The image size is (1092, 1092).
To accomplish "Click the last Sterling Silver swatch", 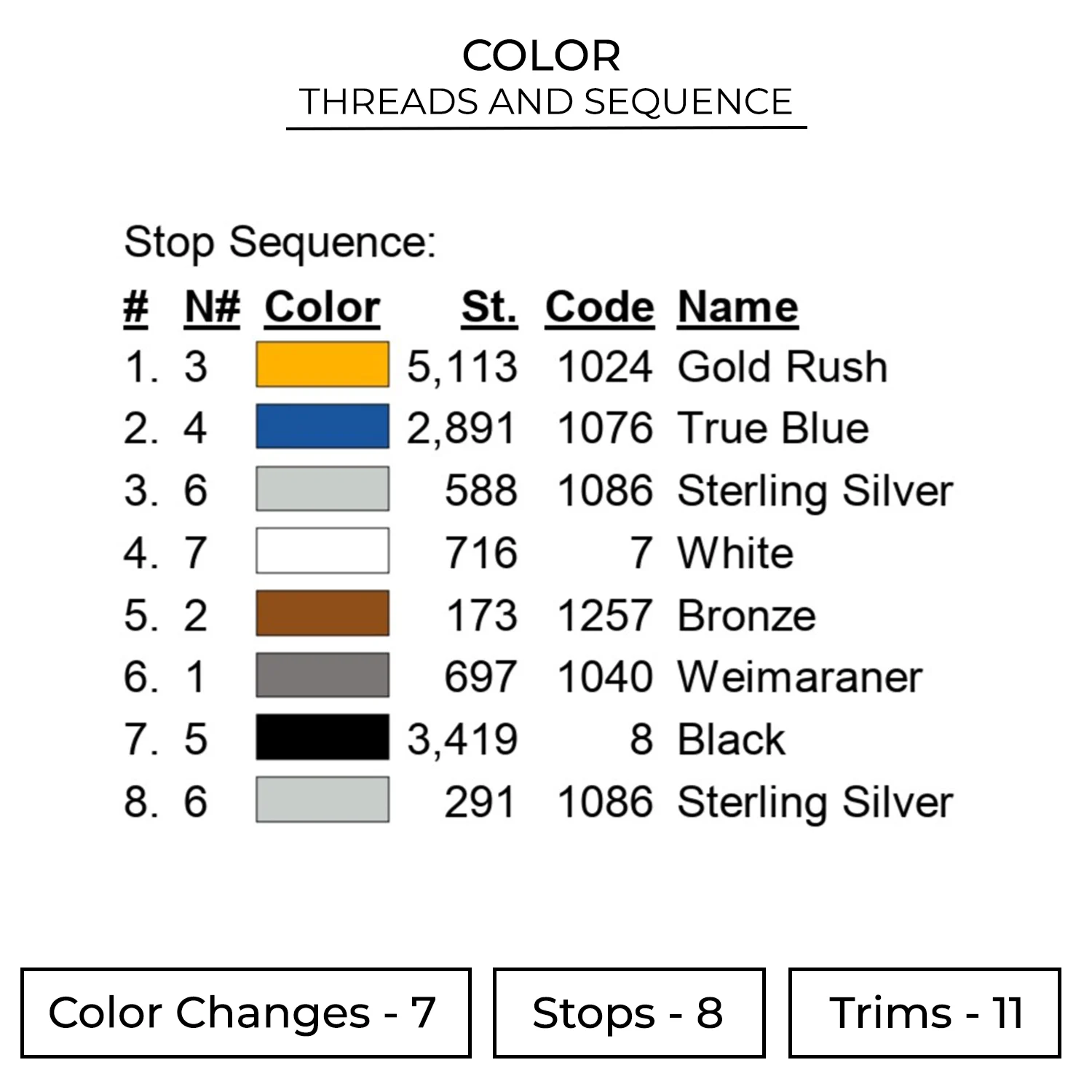I will (322, 800).
